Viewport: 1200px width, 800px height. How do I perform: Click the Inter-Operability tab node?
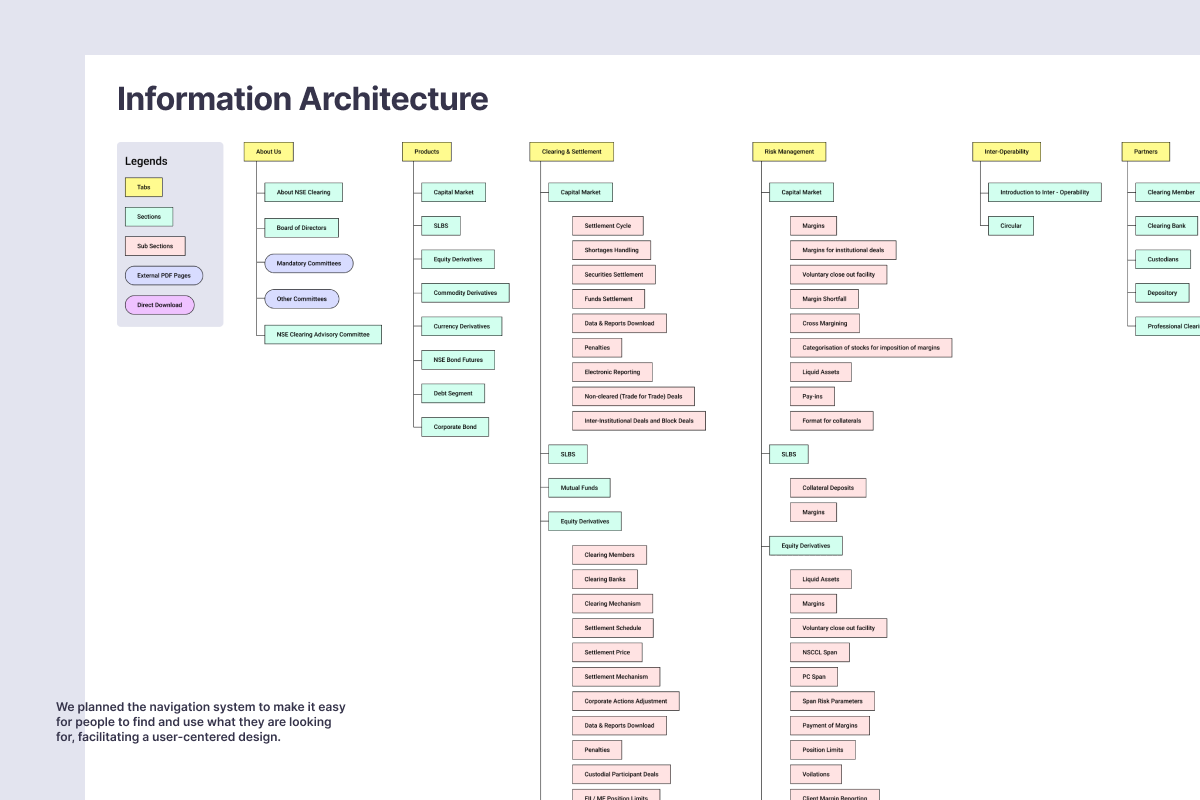tap(1006, 152)
